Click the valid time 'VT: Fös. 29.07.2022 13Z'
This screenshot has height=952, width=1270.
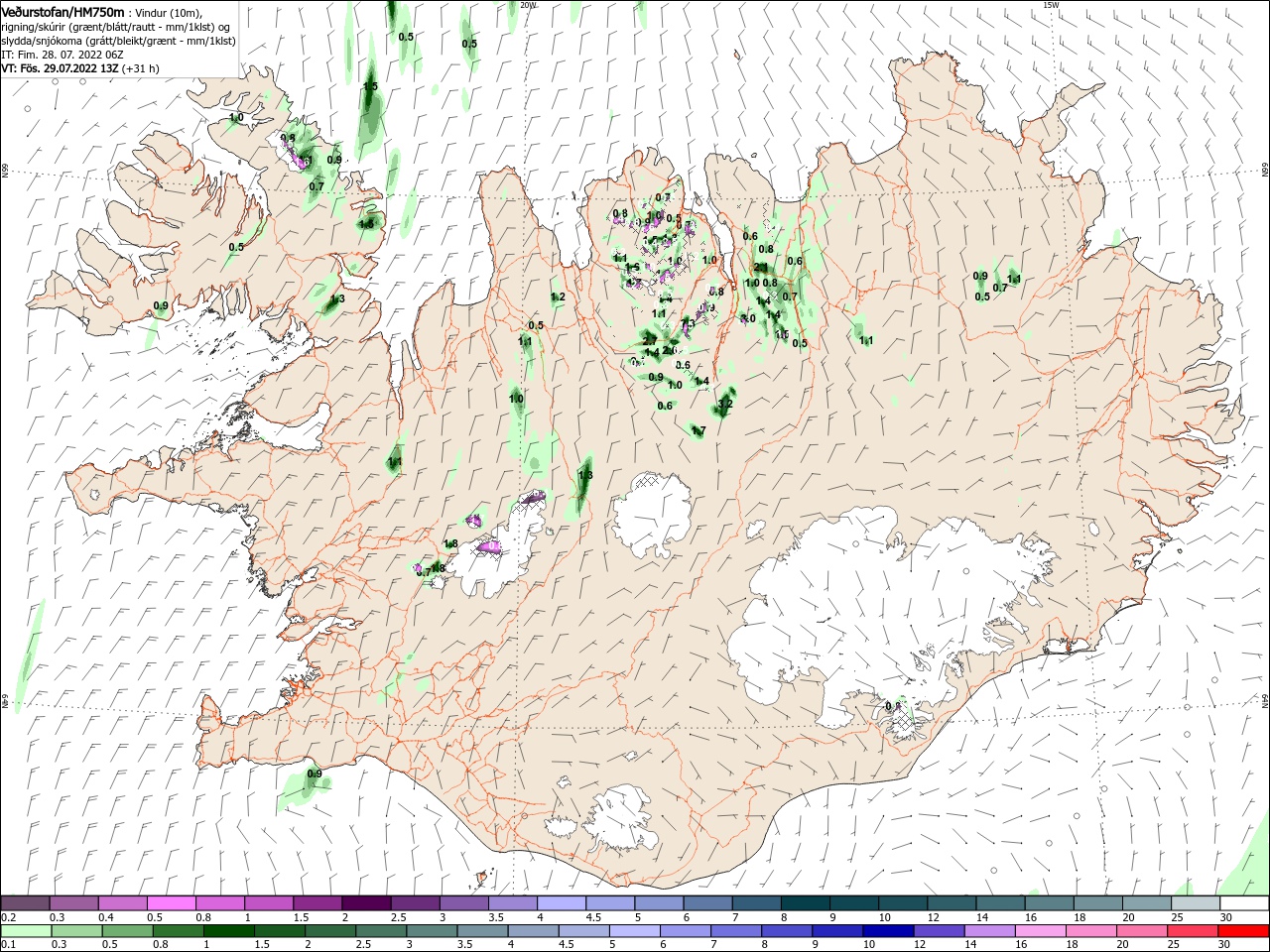61,68
